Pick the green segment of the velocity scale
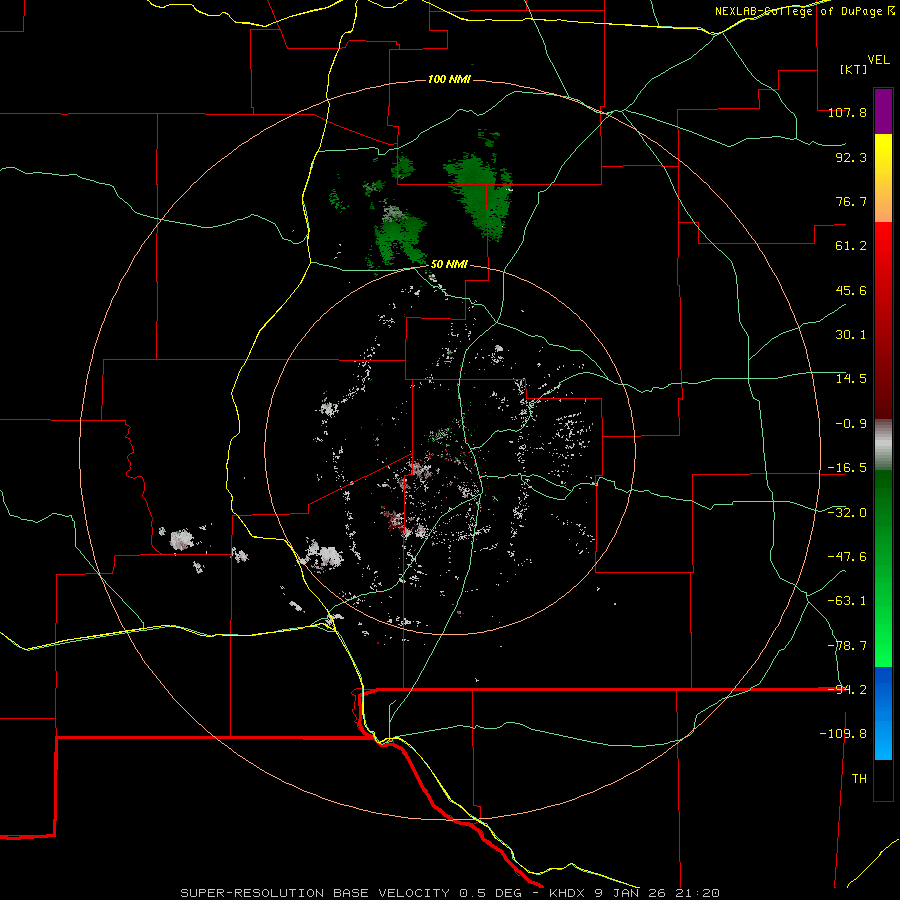 pos(883,568)
